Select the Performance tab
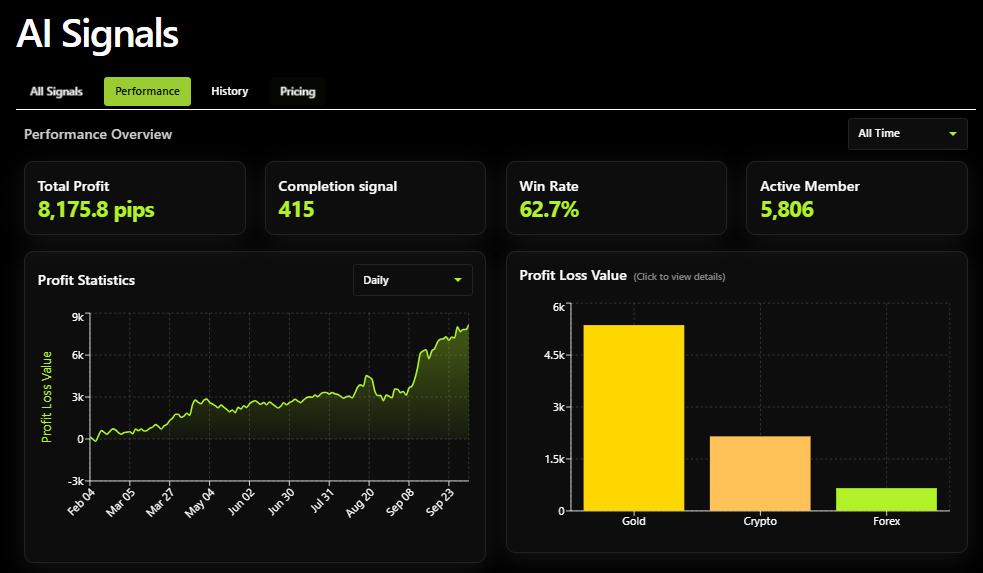The height and width of the screenshot is (573, 983). tap(147, 91)
